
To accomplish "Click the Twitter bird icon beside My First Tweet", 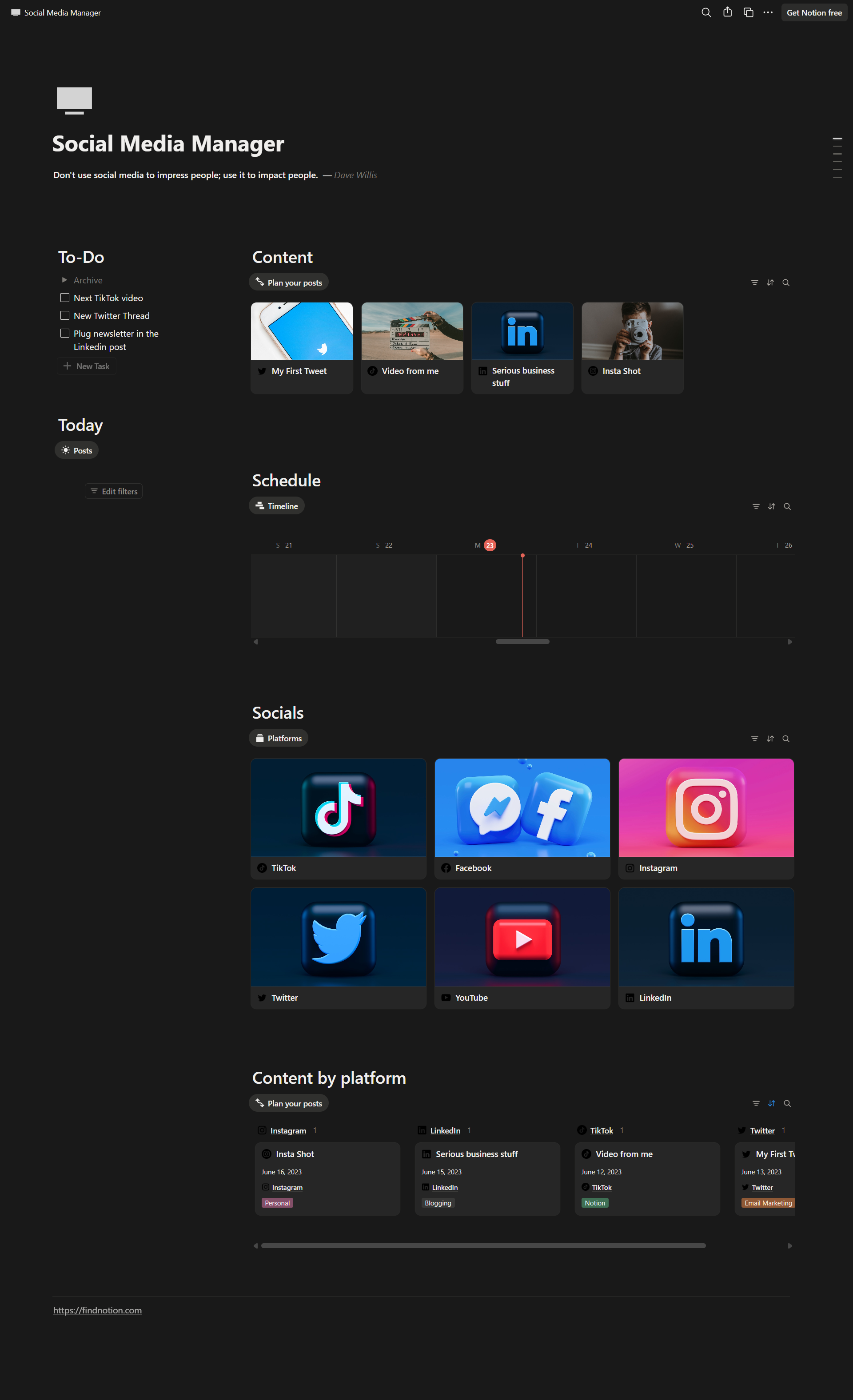I will (262, 371).
